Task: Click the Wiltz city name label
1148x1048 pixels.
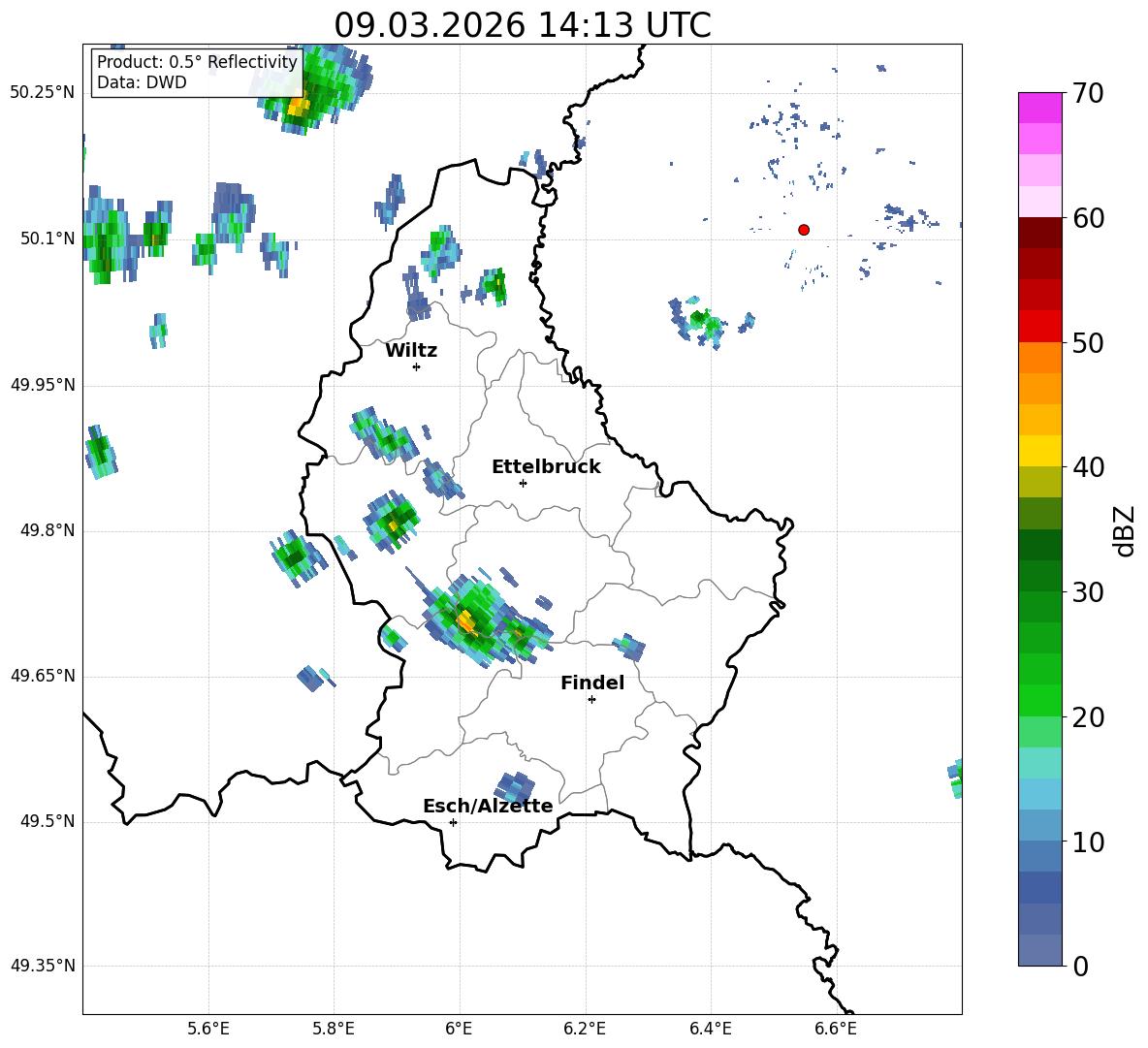Action: tap(411, 351)
